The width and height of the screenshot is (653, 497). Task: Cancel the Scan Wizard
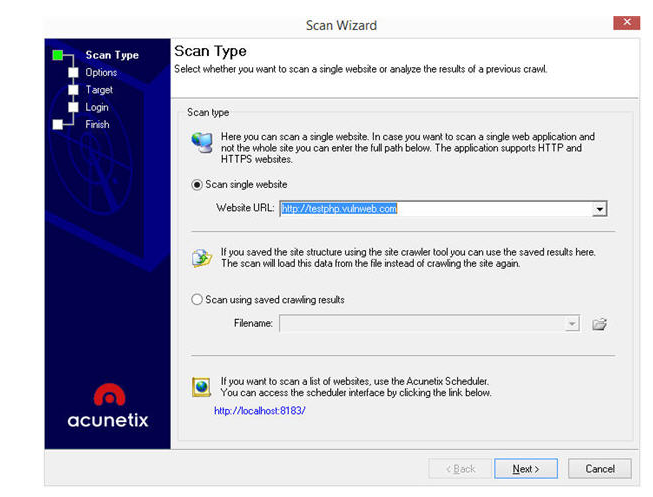pos(600,469)
